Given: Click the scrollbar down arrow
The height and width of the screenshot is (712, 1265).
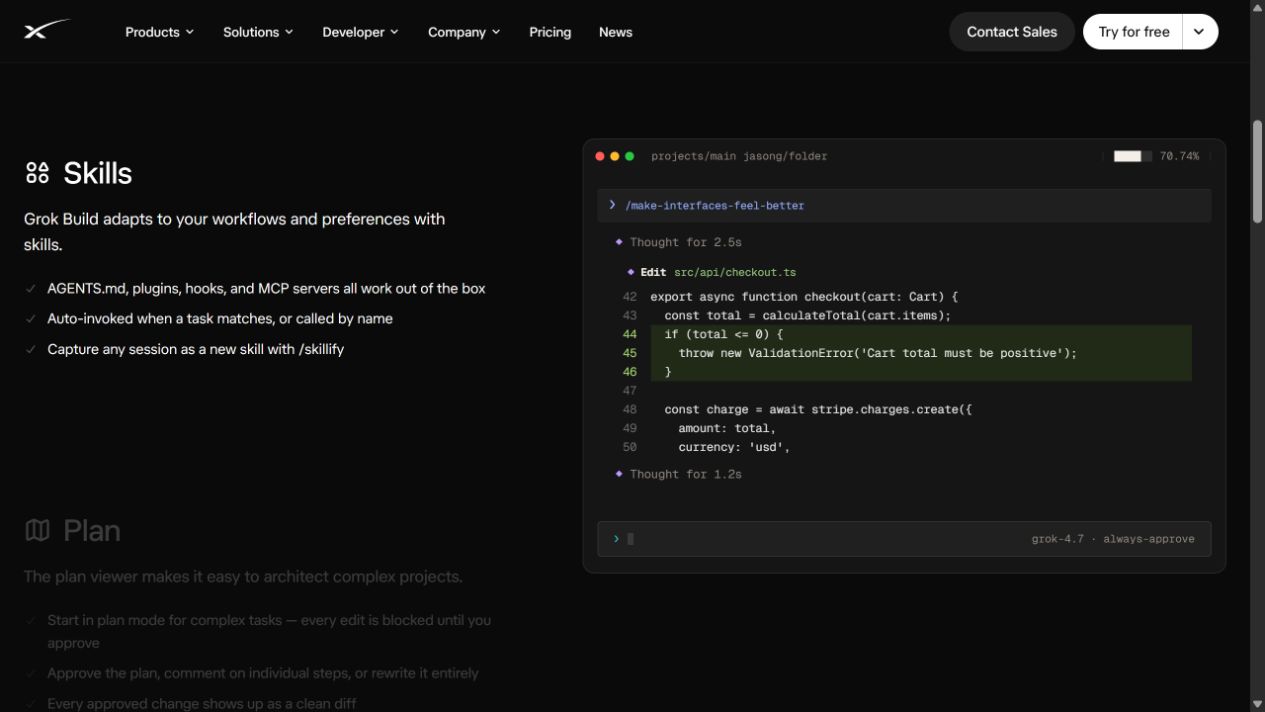Looking at the screenshot, I should pyautogui.click(x=1257, y=704).
